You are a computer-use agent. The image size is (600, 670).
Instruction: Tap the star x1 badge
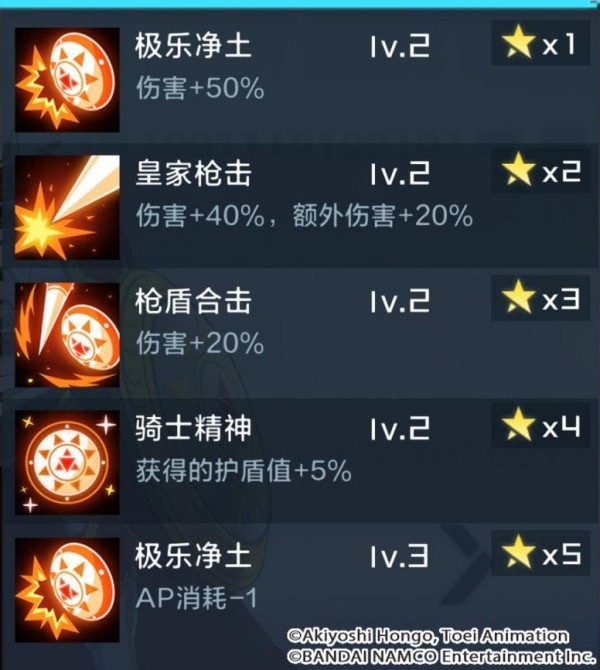[541, 43]
